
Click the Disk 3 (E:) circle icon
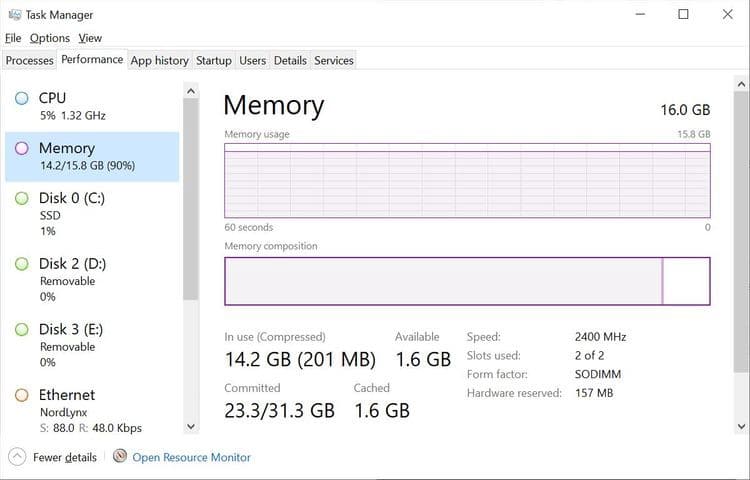[x=22, y=329]
